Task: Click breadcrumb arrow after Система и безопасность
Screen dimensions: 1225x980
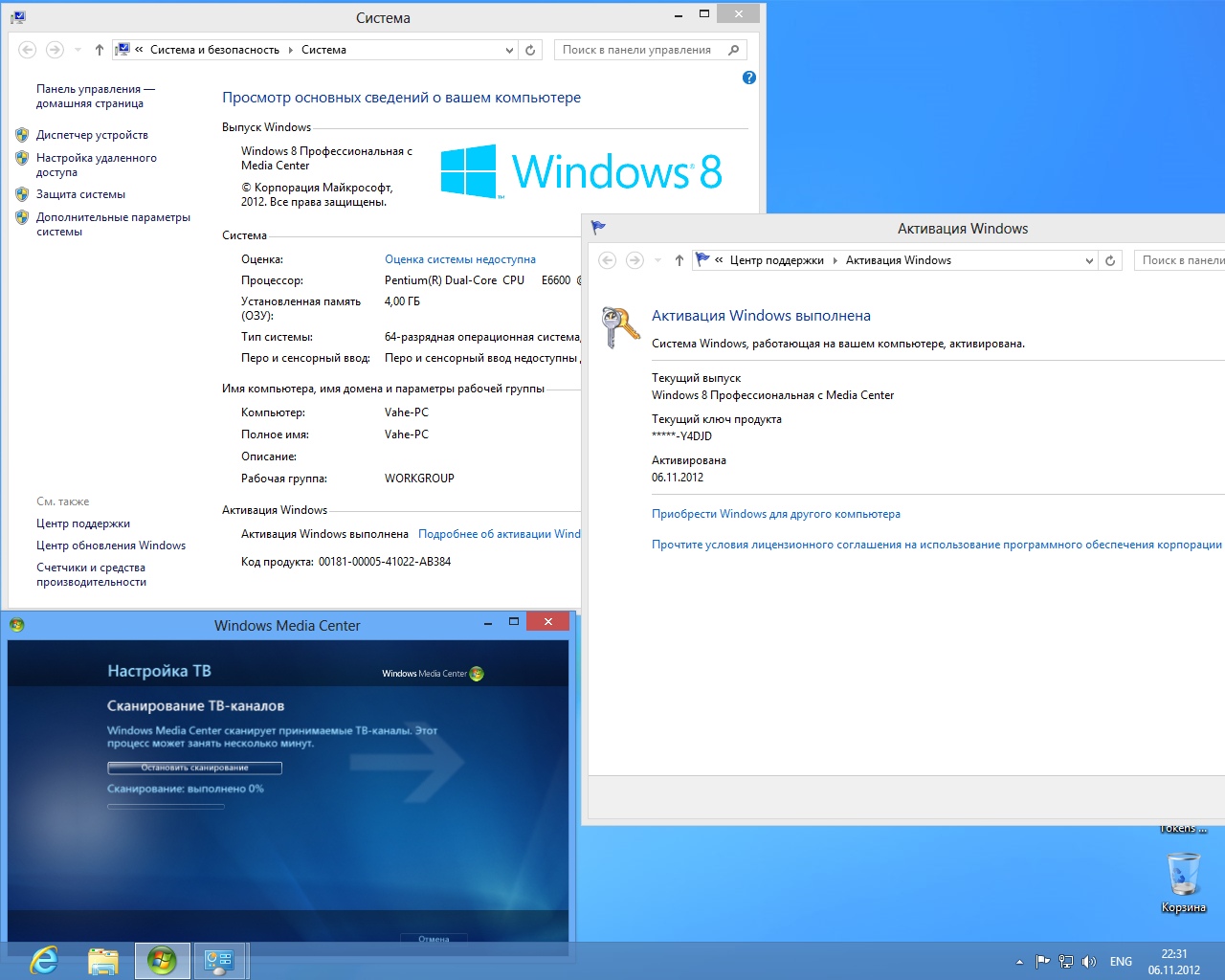Action: coord(291,50)
